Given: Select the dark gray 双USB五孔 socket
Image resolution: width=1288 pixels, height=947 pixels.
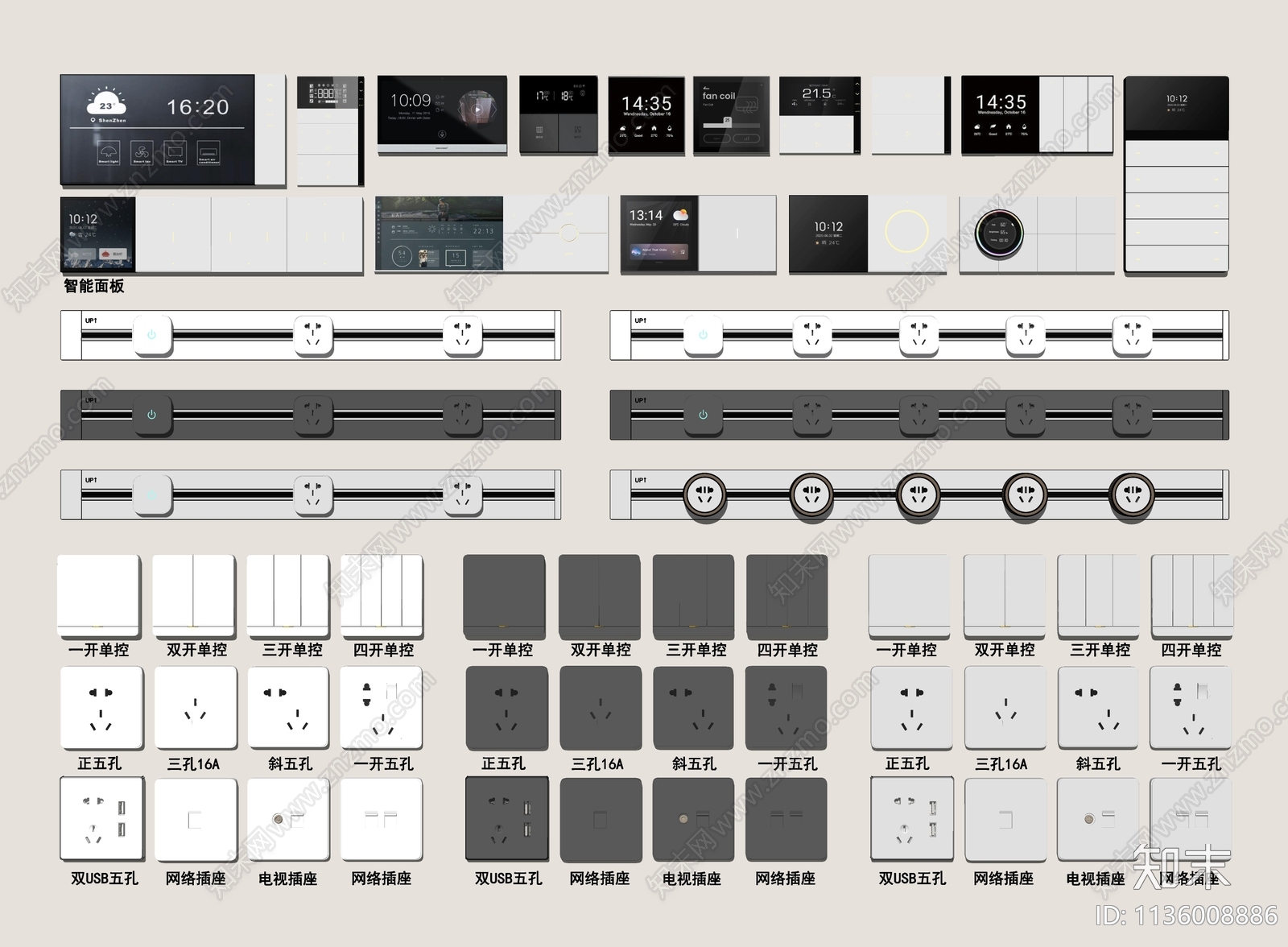Looking at the screenshot, I should [x=507, y=819].
